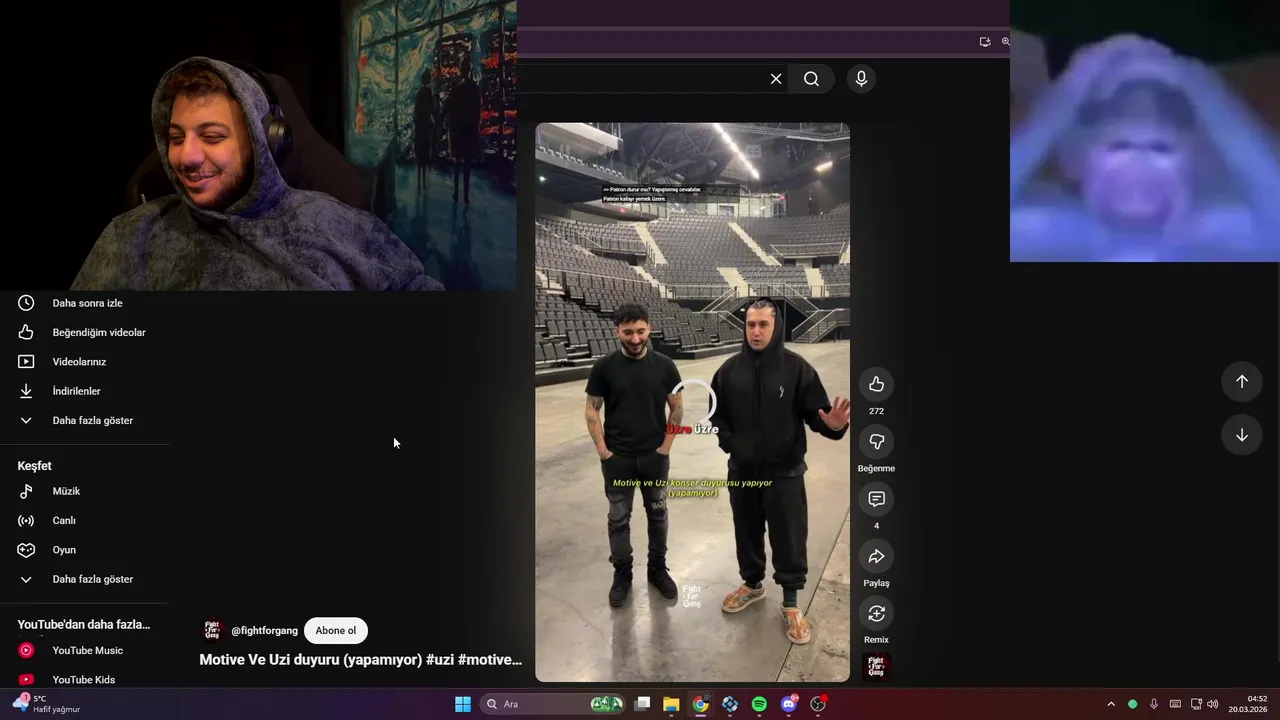This screenshot has height=720, width=1280.
Task: Switch to Chrome on the taskbar
Action: click(x=700, y=704)
